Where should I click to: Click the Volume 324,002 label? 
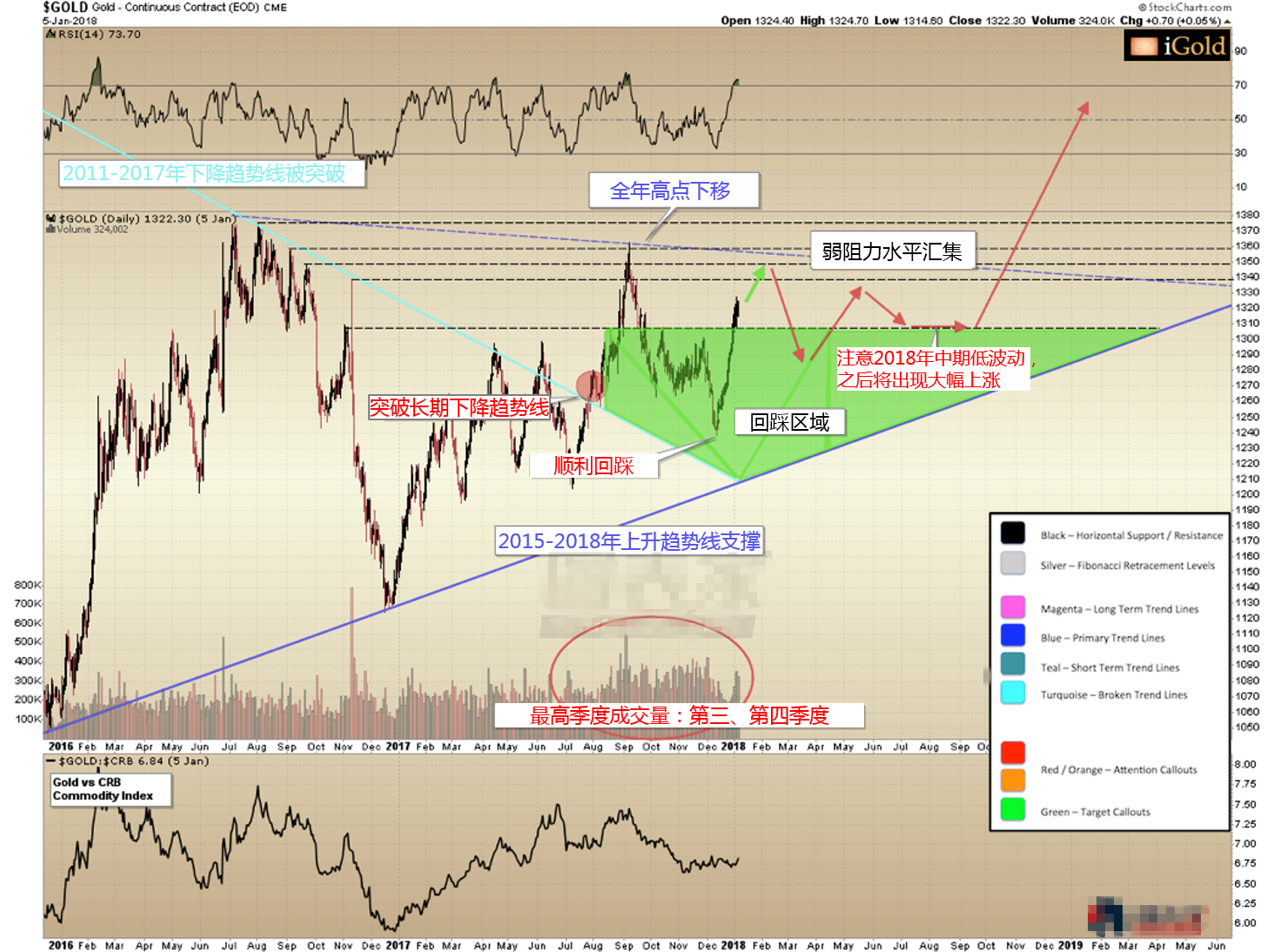92,230
